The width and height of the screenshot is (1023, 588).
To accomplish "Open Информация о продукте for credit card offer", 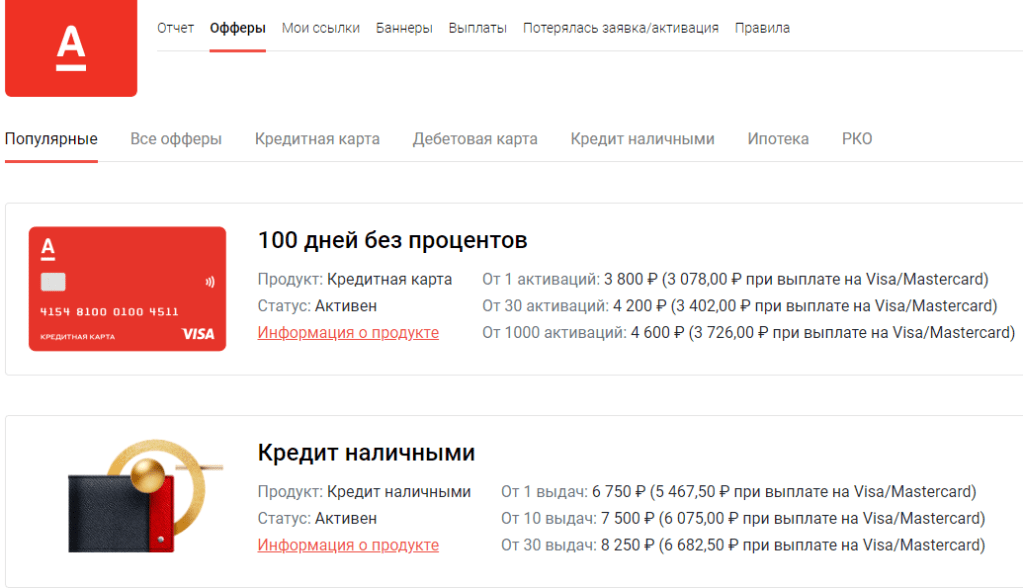I will coord(348,333).
